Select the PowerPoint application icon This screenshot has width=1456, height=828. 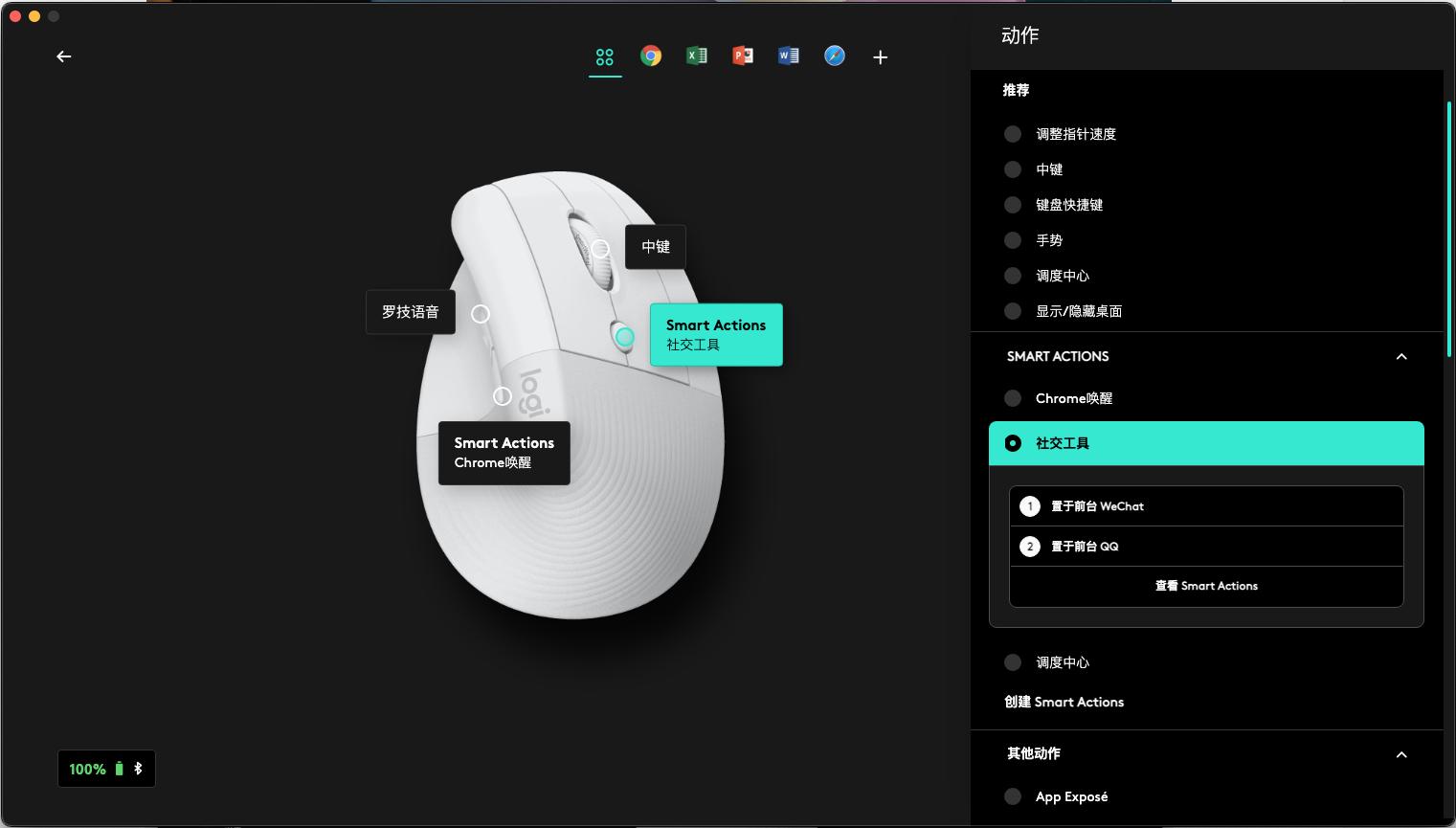click(x=742, y=56)
